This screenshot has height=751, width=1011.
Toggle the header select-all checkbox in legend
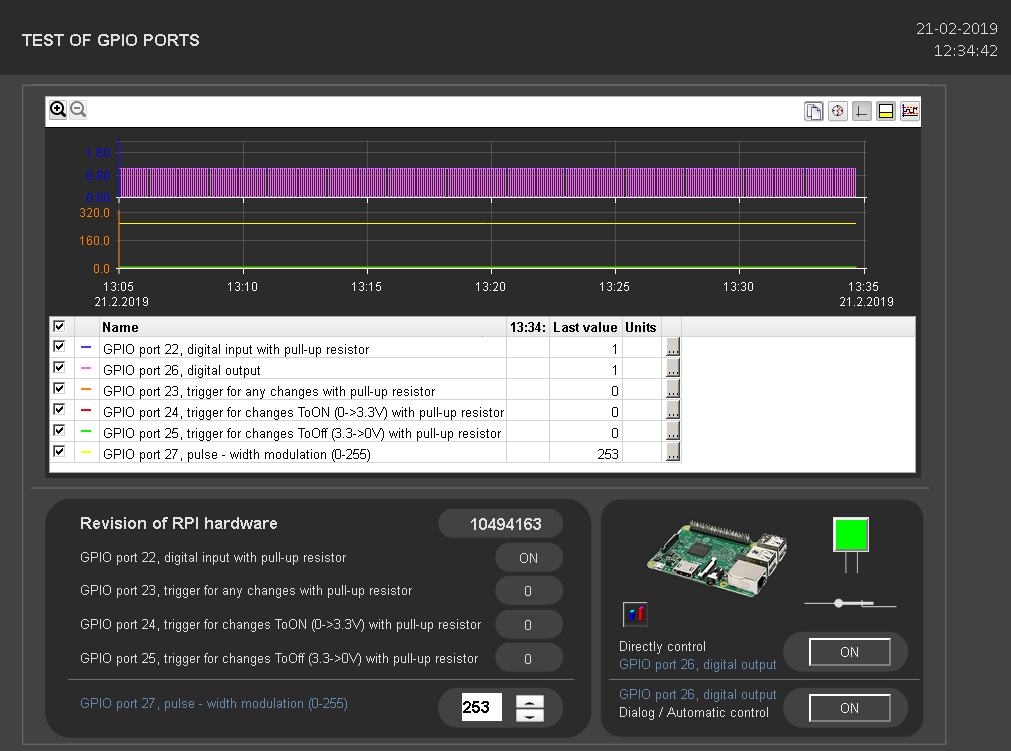pyautogui.click(x=59, y=326)
